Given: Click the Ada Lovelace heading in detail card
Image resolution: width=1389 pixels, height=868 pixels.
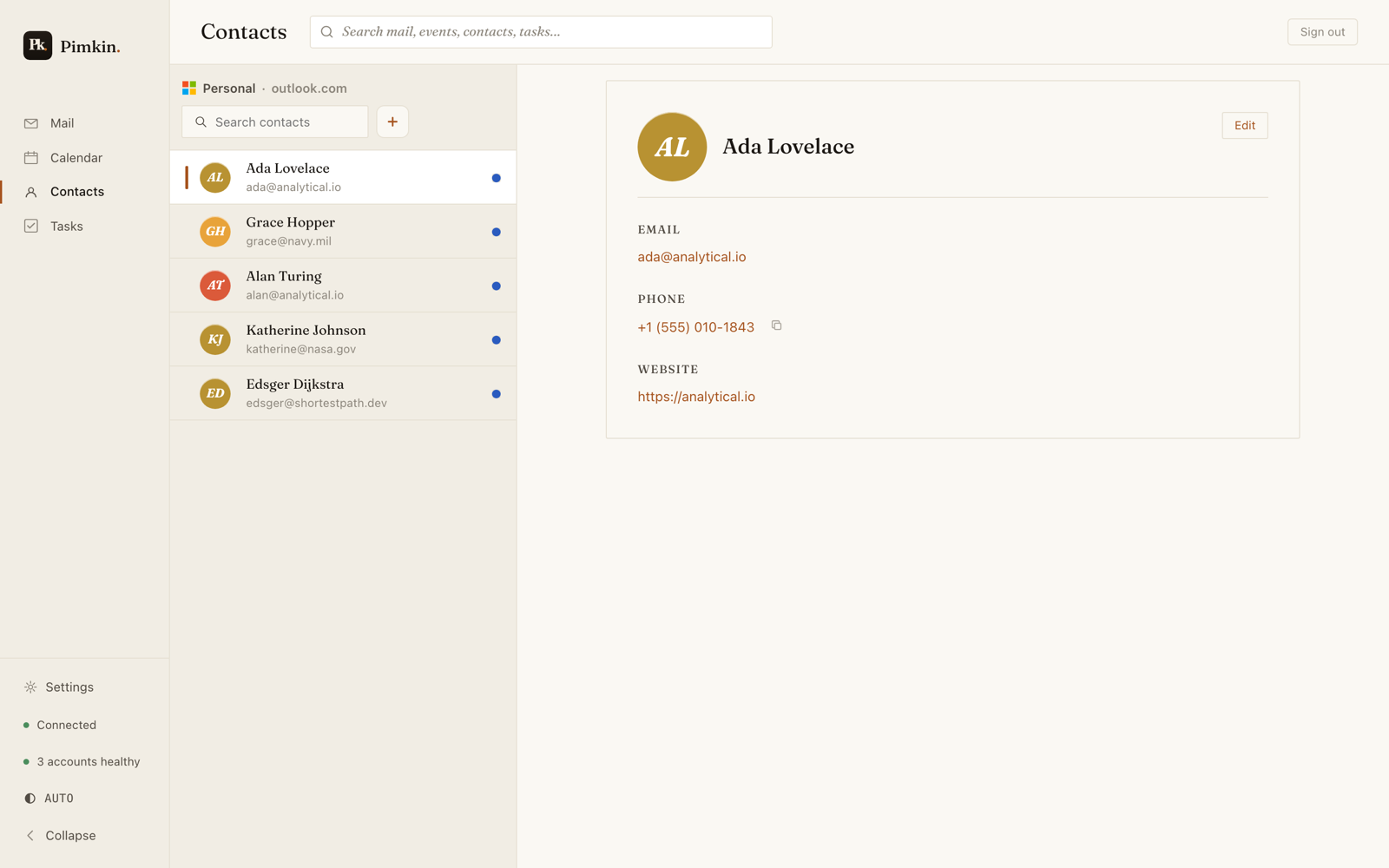Looking at the screenshot, I should (x=788, y=147).
